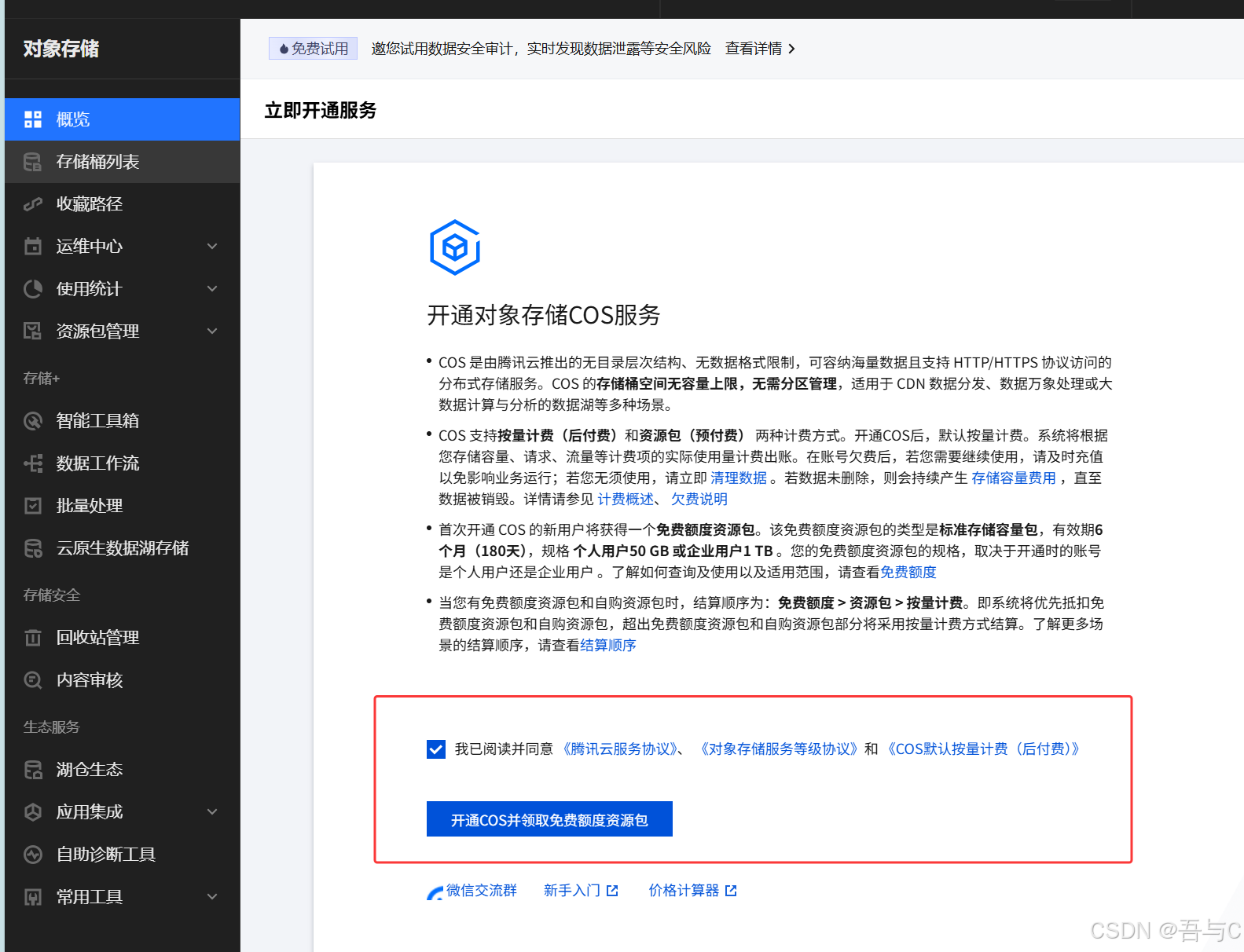Image resolution: width=1244 pixels, height=952 pixels.
Task: Open the 《腾讯云服务协议》 link
Action: point(621,749)
